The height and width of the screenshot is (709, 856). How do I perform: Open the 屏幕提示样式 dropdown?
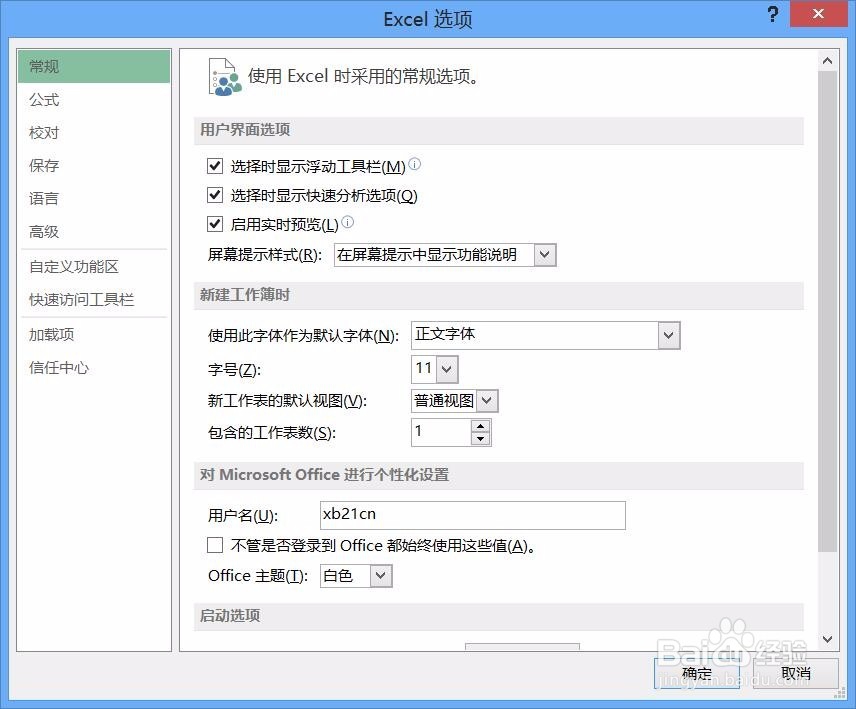545,255
